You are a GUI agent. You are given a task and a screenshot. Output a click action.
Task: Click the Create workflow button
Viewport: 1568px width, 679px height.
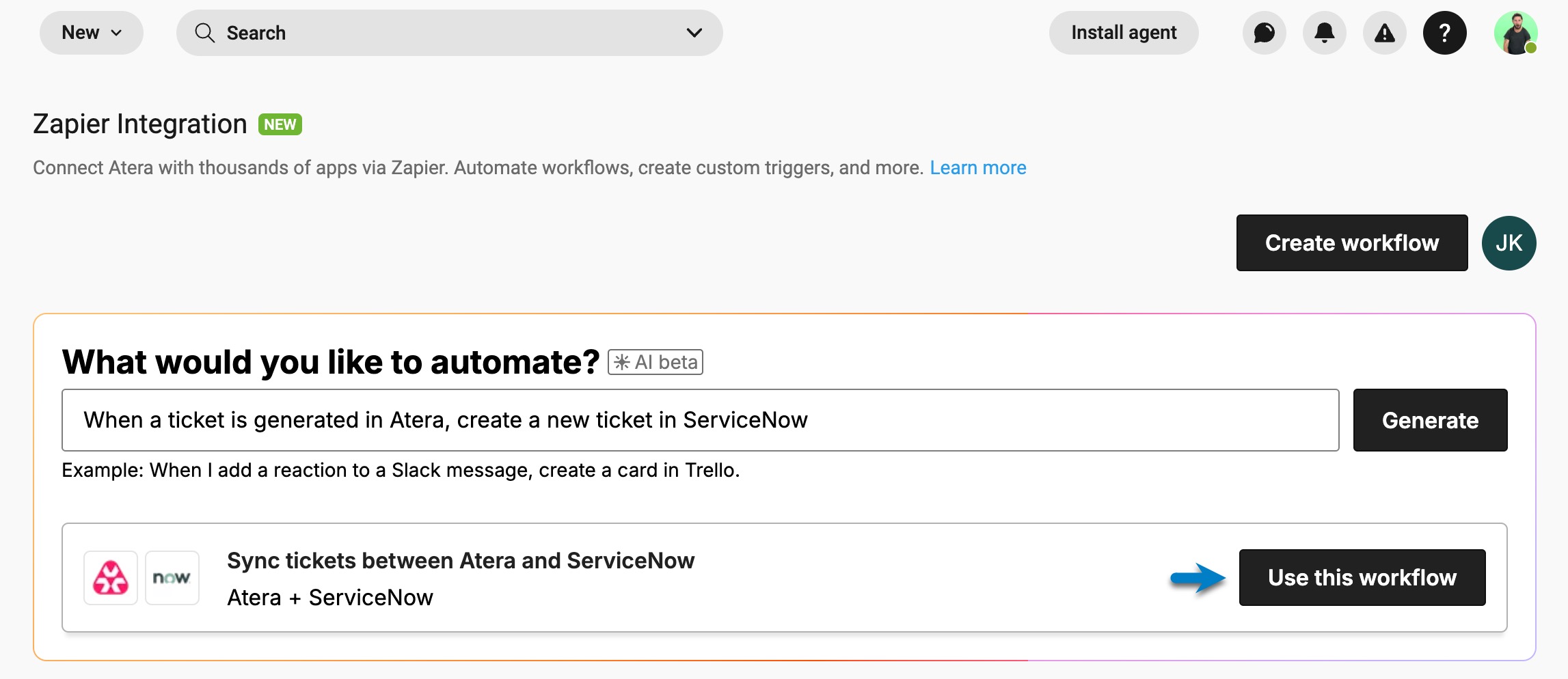(x=1352, y=243)
